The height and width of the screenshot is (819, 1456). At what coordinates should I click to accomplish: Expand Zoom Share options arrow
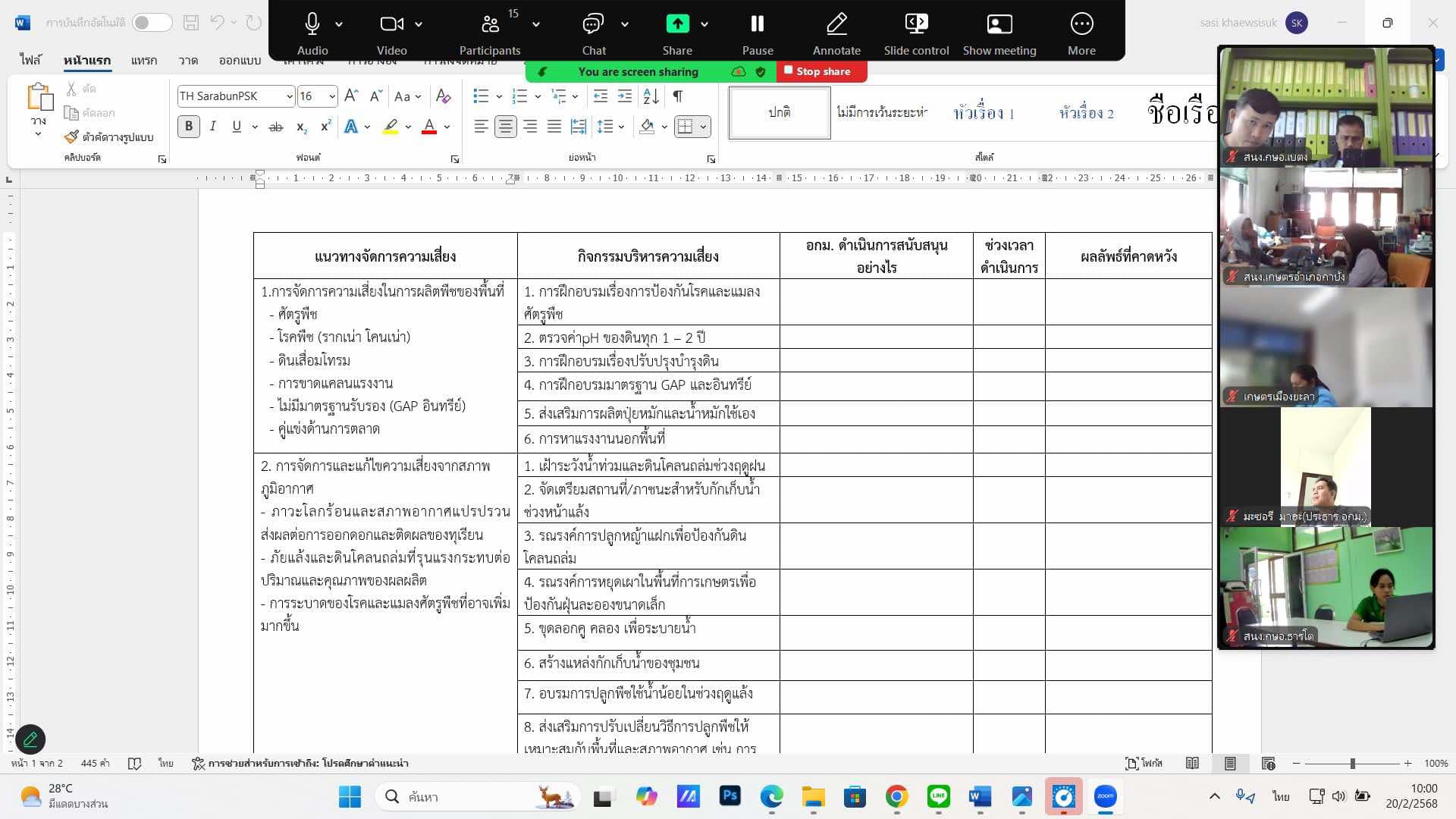[704, 24]
